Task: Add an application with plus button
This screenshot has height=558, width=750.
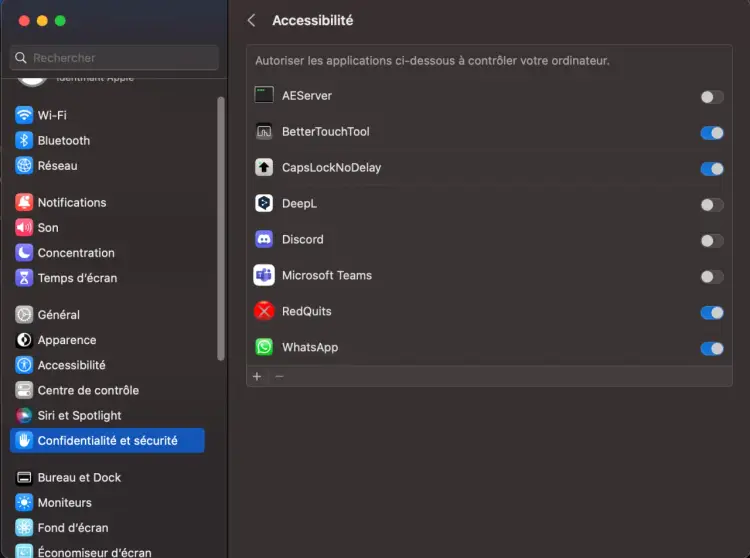Action: pos(257,377)
